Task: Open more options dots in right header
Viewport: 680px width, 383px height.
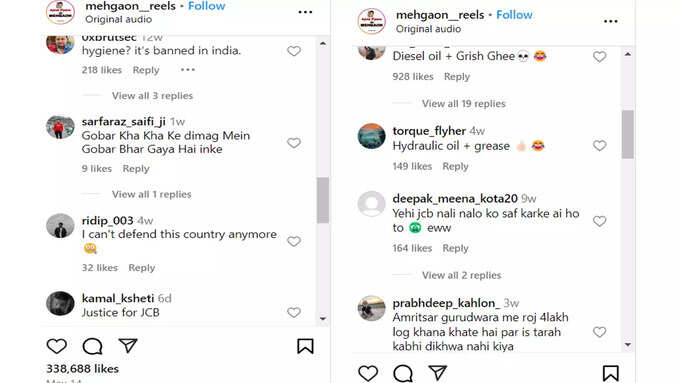Action: point(611,21)
